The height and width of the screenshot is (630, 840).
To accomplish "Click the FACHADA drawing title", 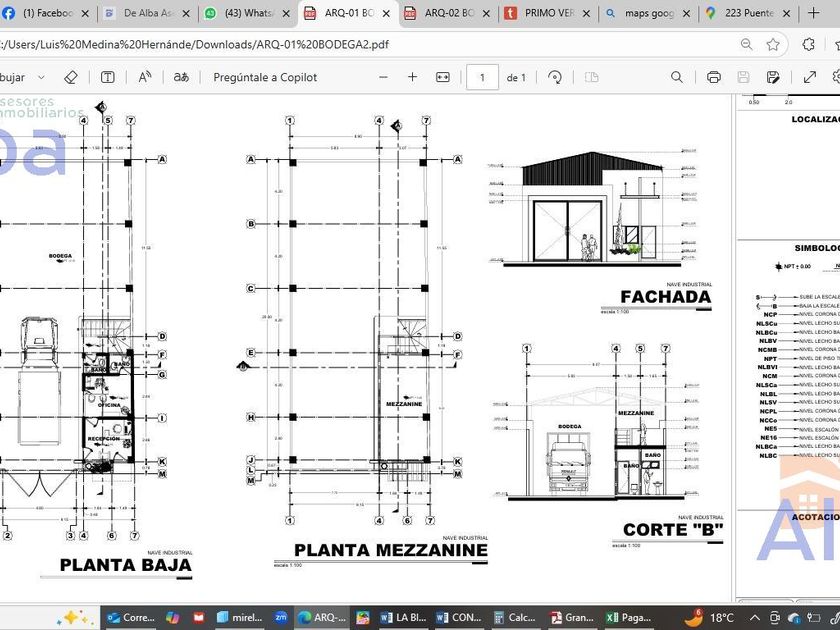I will tap(666, 297).
